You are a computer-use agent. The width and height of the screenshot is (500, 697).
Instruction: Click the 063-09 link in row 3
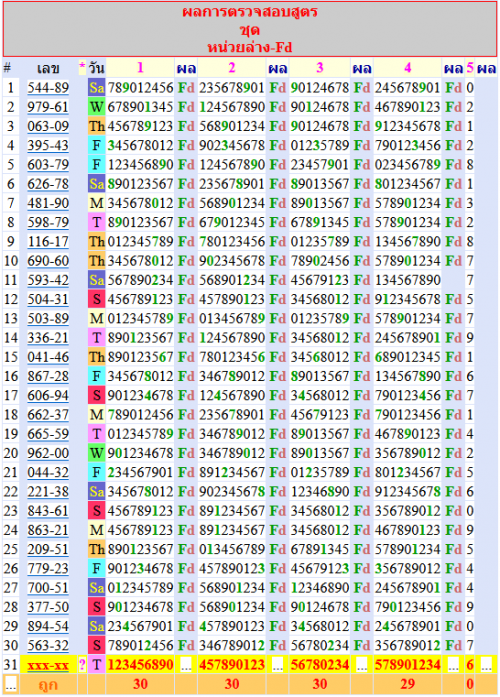coord(48,126)
